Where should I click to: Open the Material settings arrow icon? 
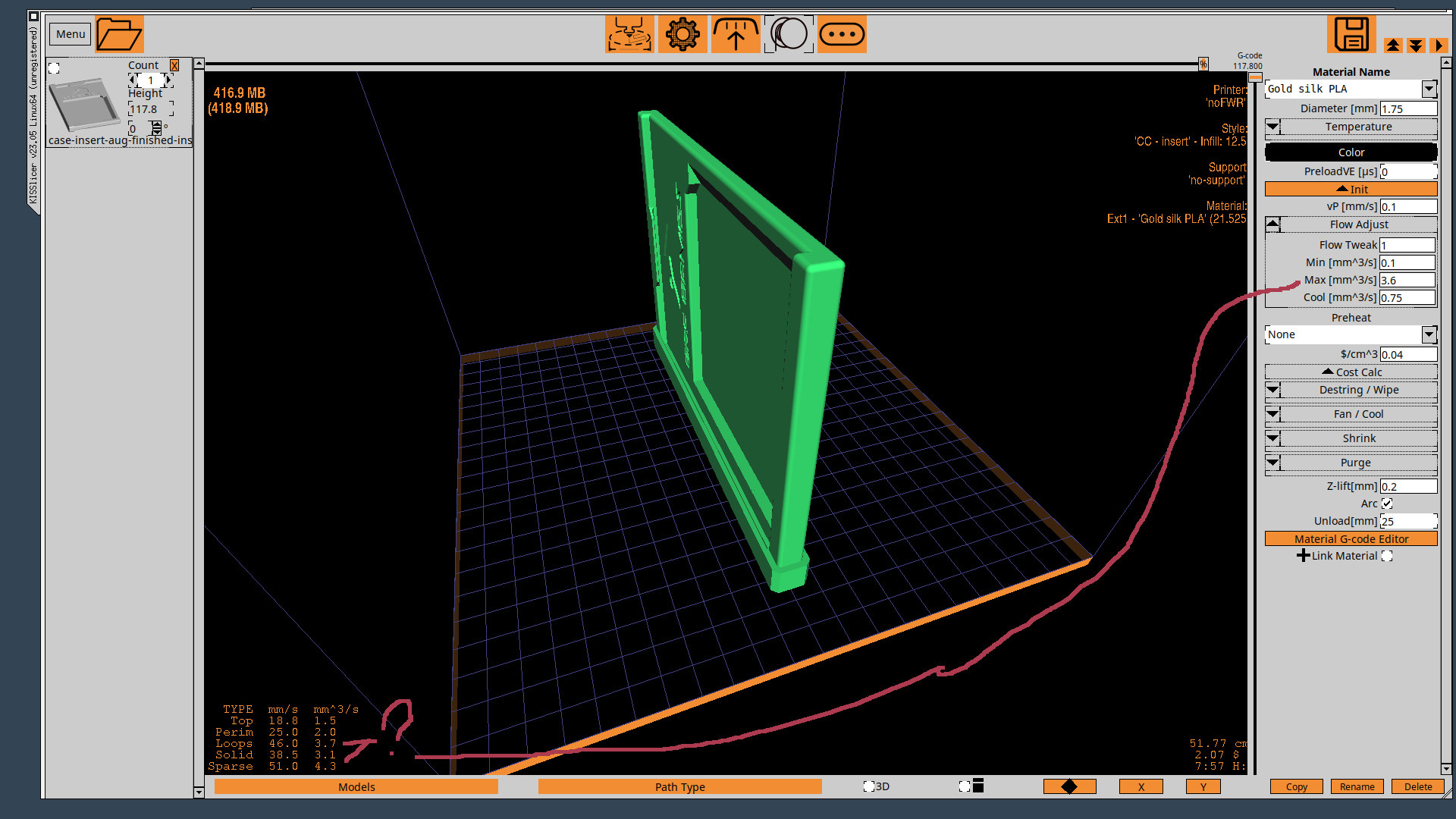pos(736,34)
